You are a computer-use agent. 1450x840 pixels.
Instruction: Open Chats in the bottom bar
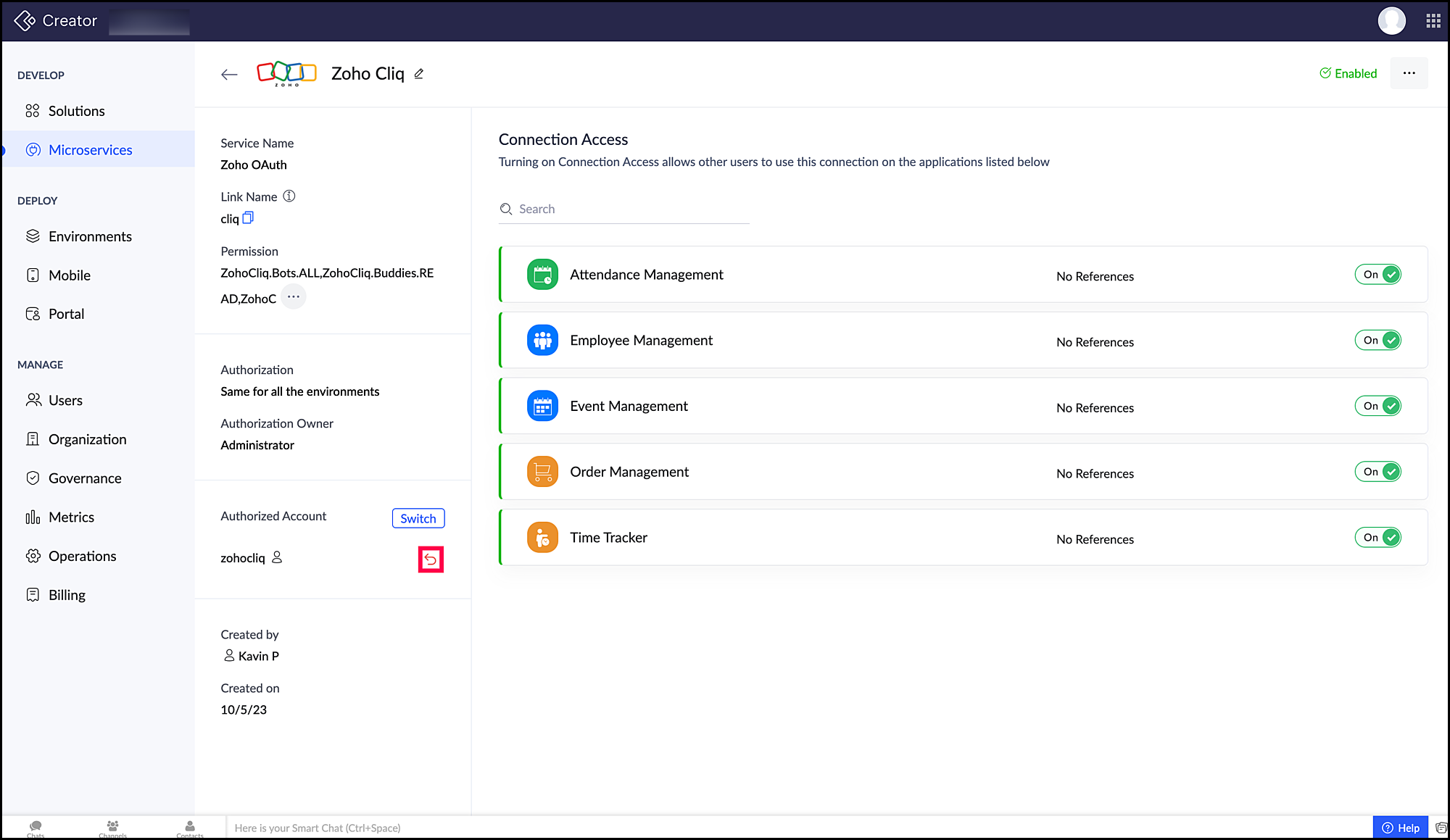(x=36, y=828)
